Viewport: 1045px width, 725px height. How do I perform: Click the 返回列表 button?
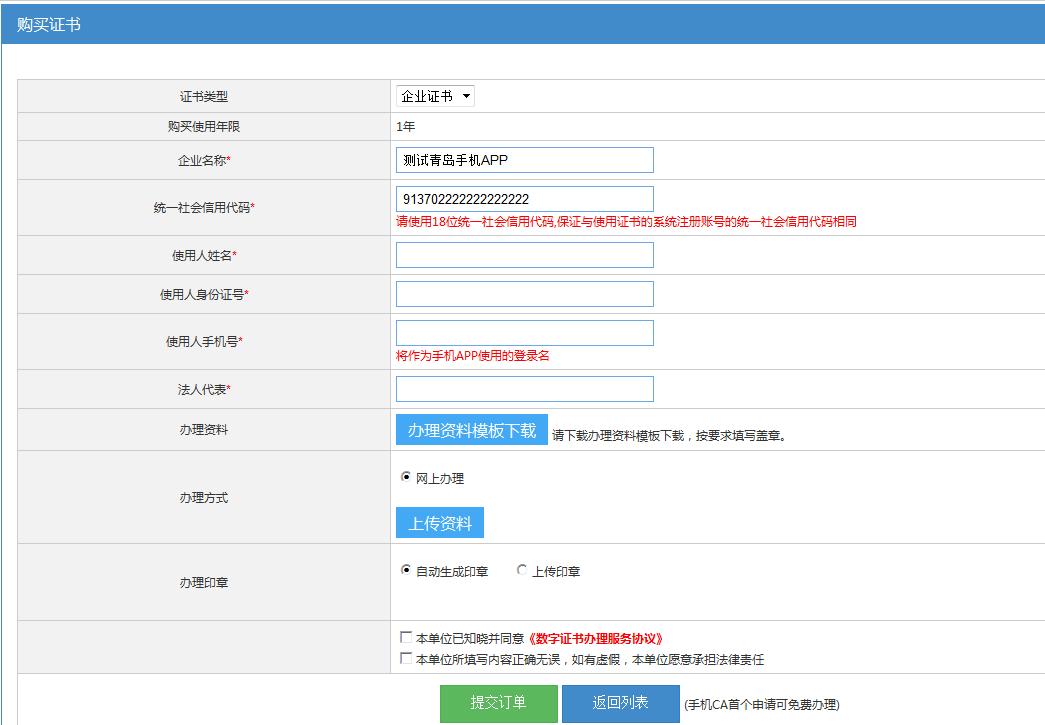point(620,703)
